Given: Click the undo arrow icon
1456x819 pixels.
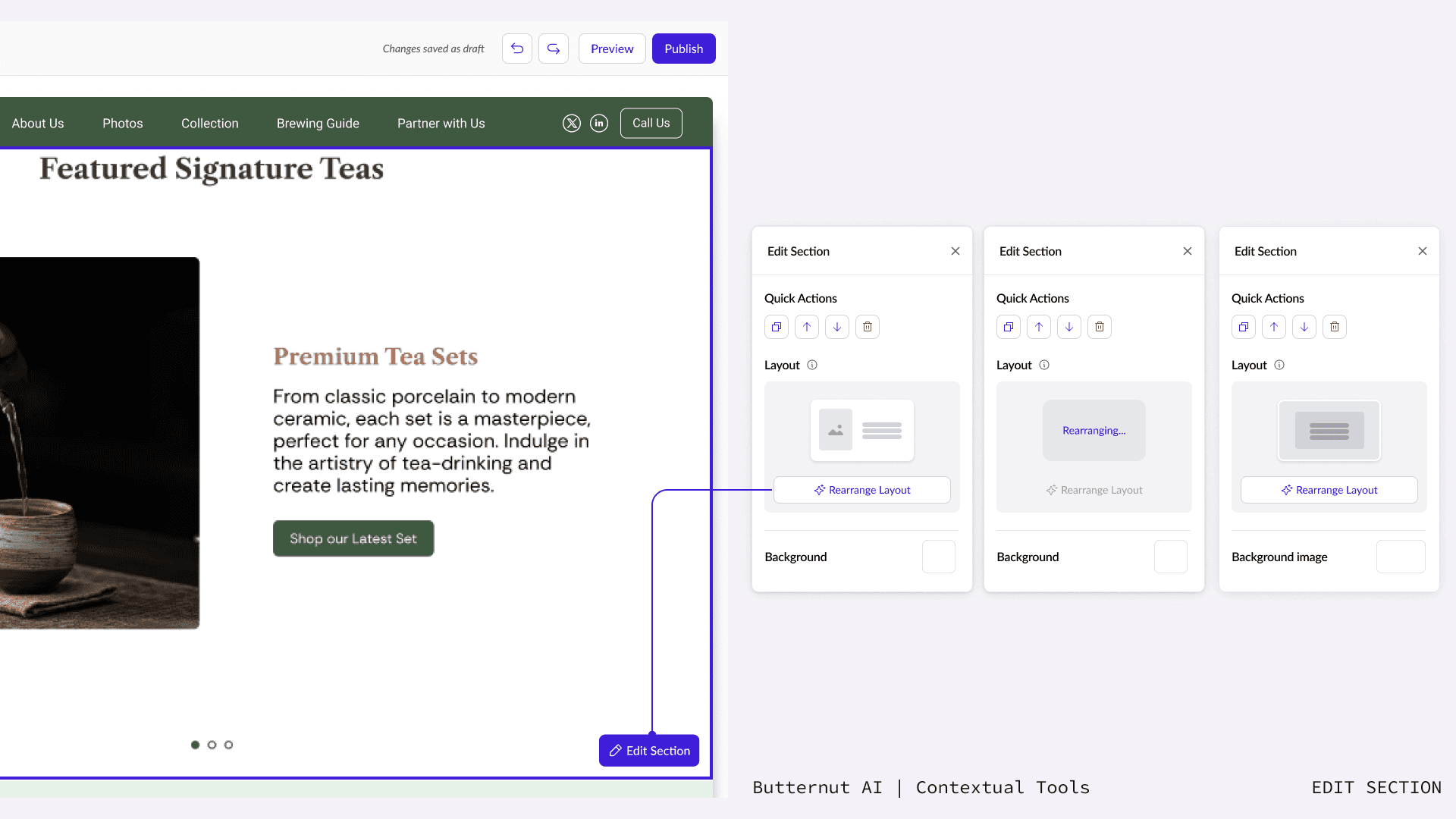Looking at the screenshot, I should pyautogui.click(x=517, y=49).
